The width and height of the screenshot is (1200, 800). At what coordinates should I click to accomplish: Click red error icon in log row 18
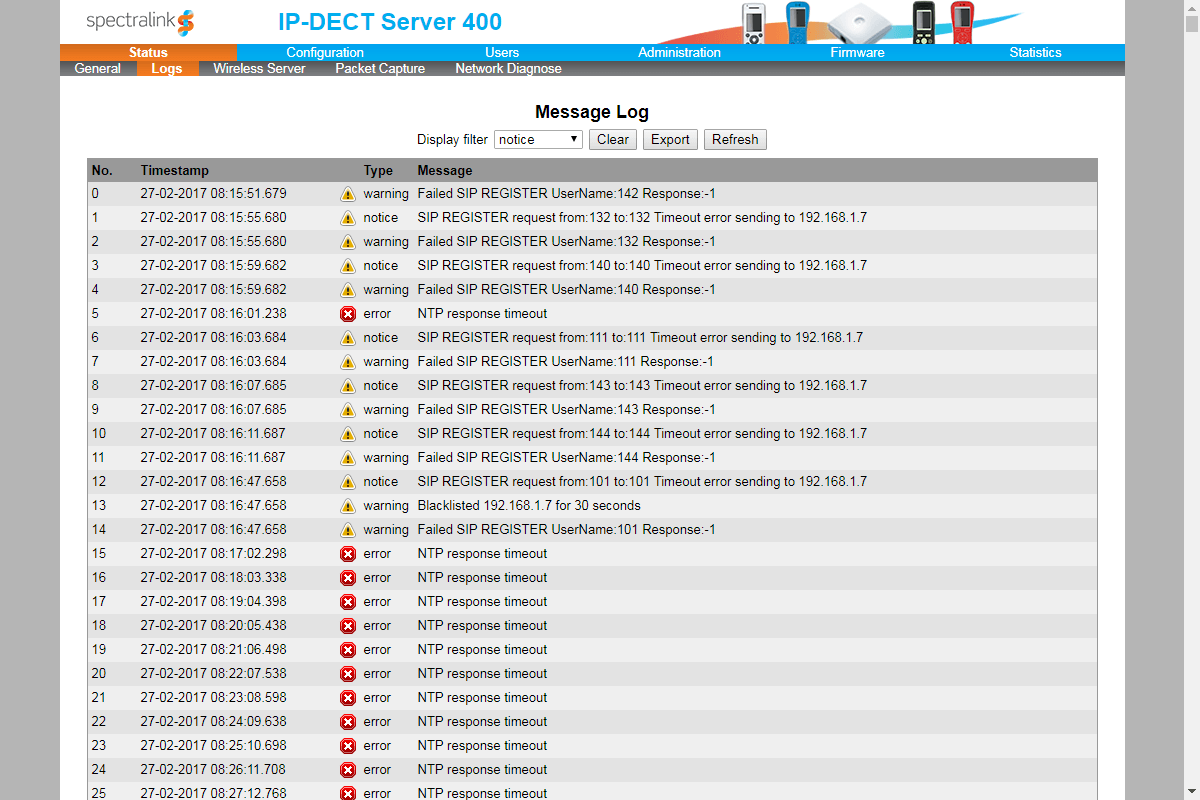click(348, 626)
